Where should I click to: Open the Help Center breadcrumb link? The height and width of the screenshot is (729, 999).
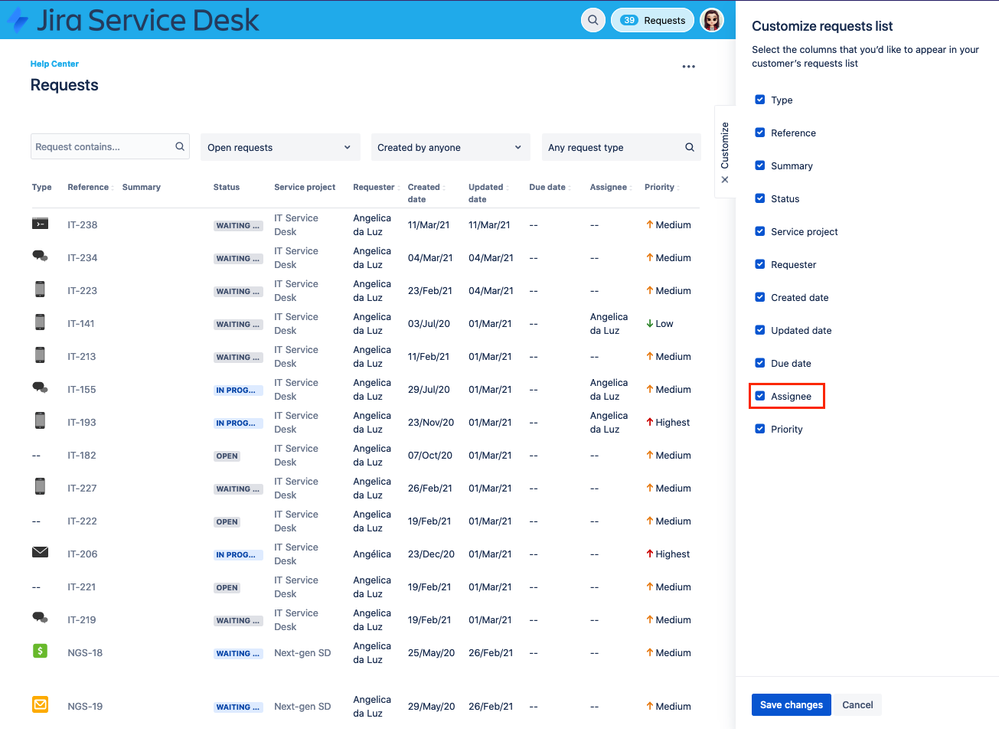[x=55, y=64]
